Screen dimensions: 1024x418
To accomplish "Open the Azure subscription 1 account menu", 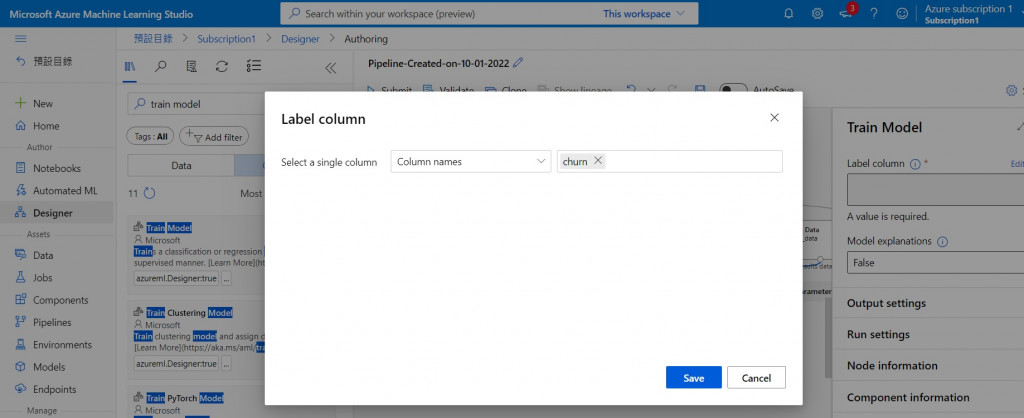I will (968, 13).
